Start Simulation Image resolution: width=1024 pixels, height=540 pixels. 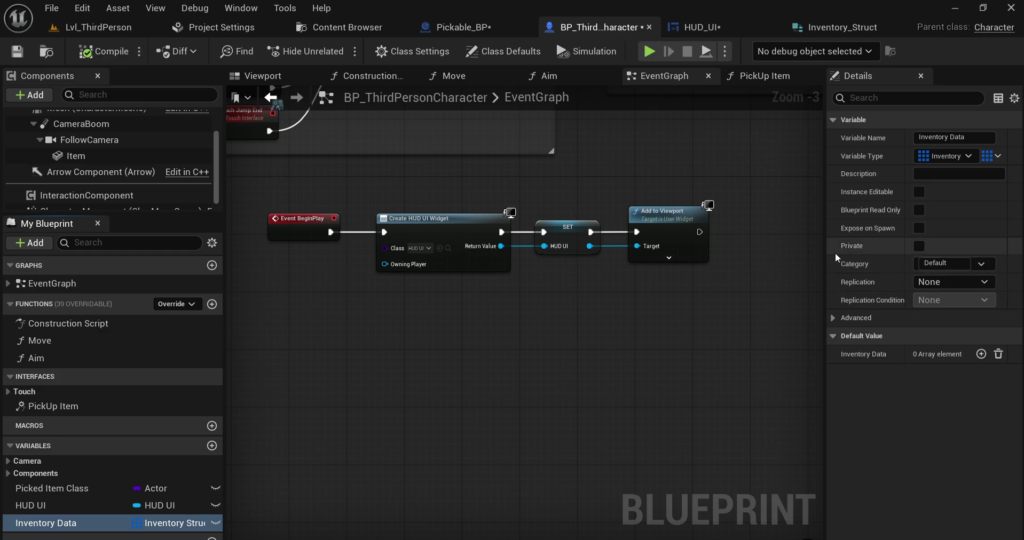tap(586, 51)
